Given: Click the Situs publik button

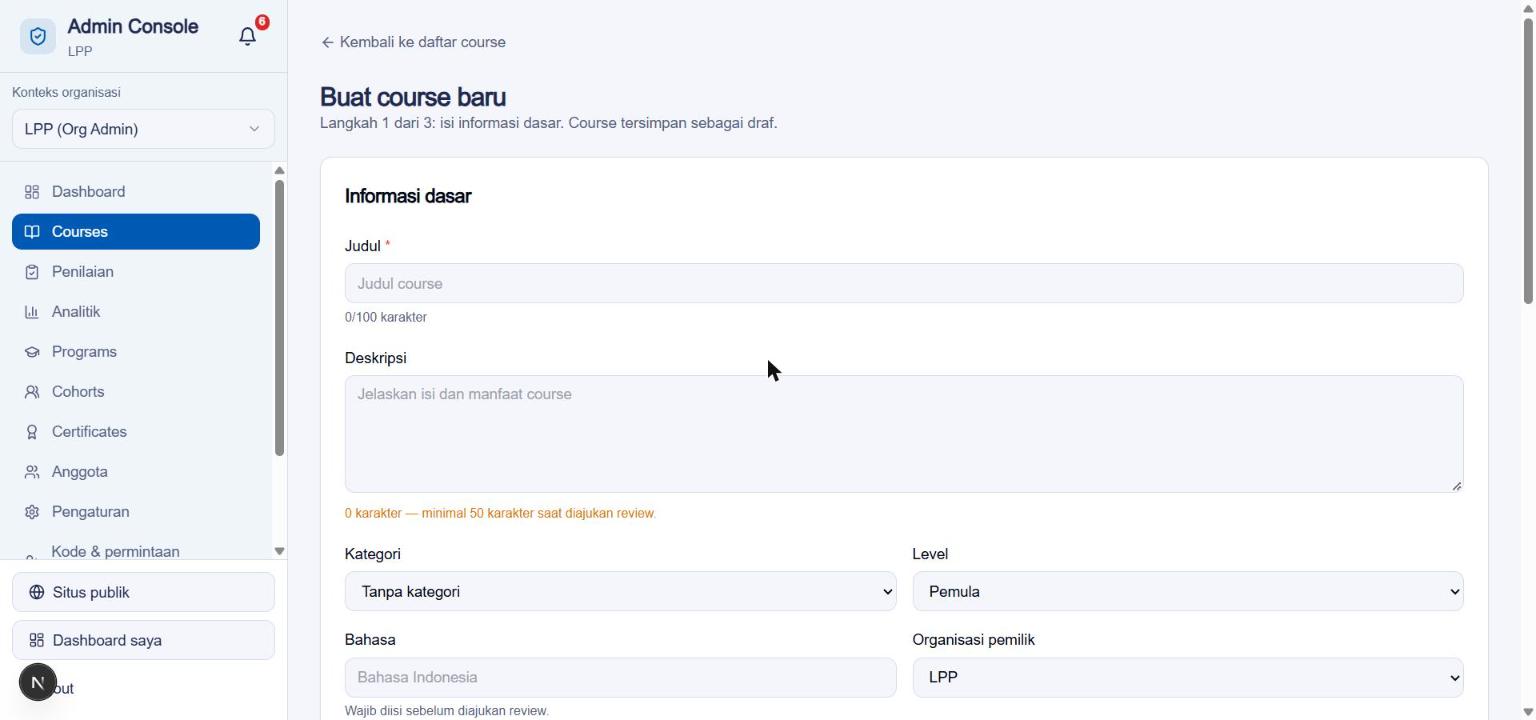Looking at the screenshot, I should pos(143,592).
